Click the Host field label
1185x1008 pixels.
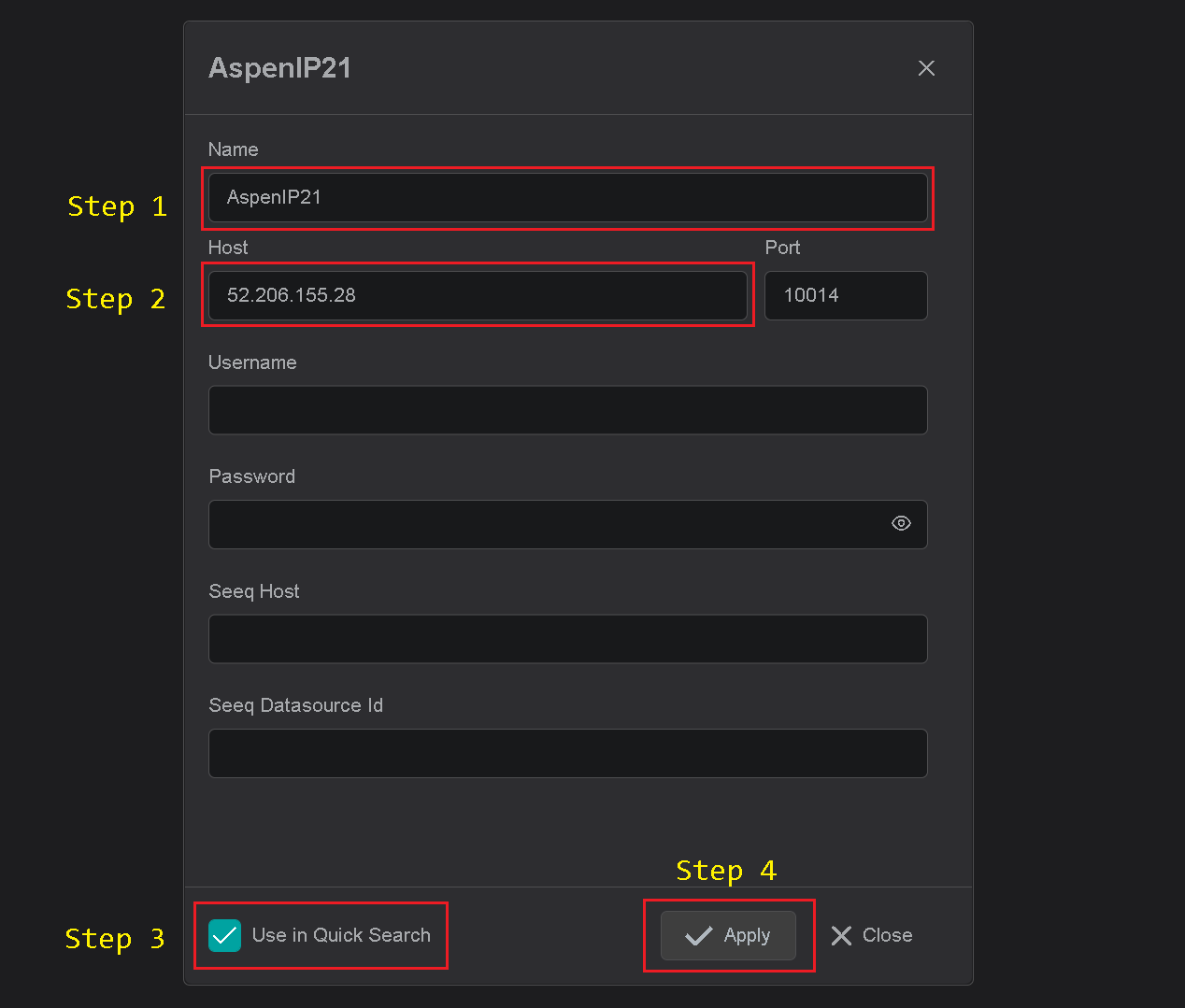click(x=228, y=248)
